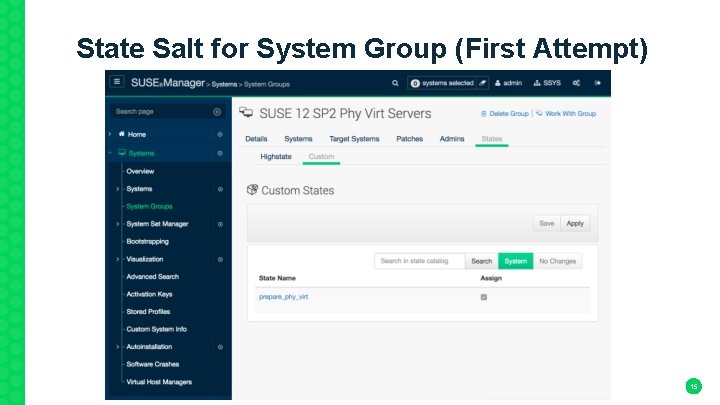The image size is (720, 405).
Task: Select the Custom subtab
Action: pos(321,157)
